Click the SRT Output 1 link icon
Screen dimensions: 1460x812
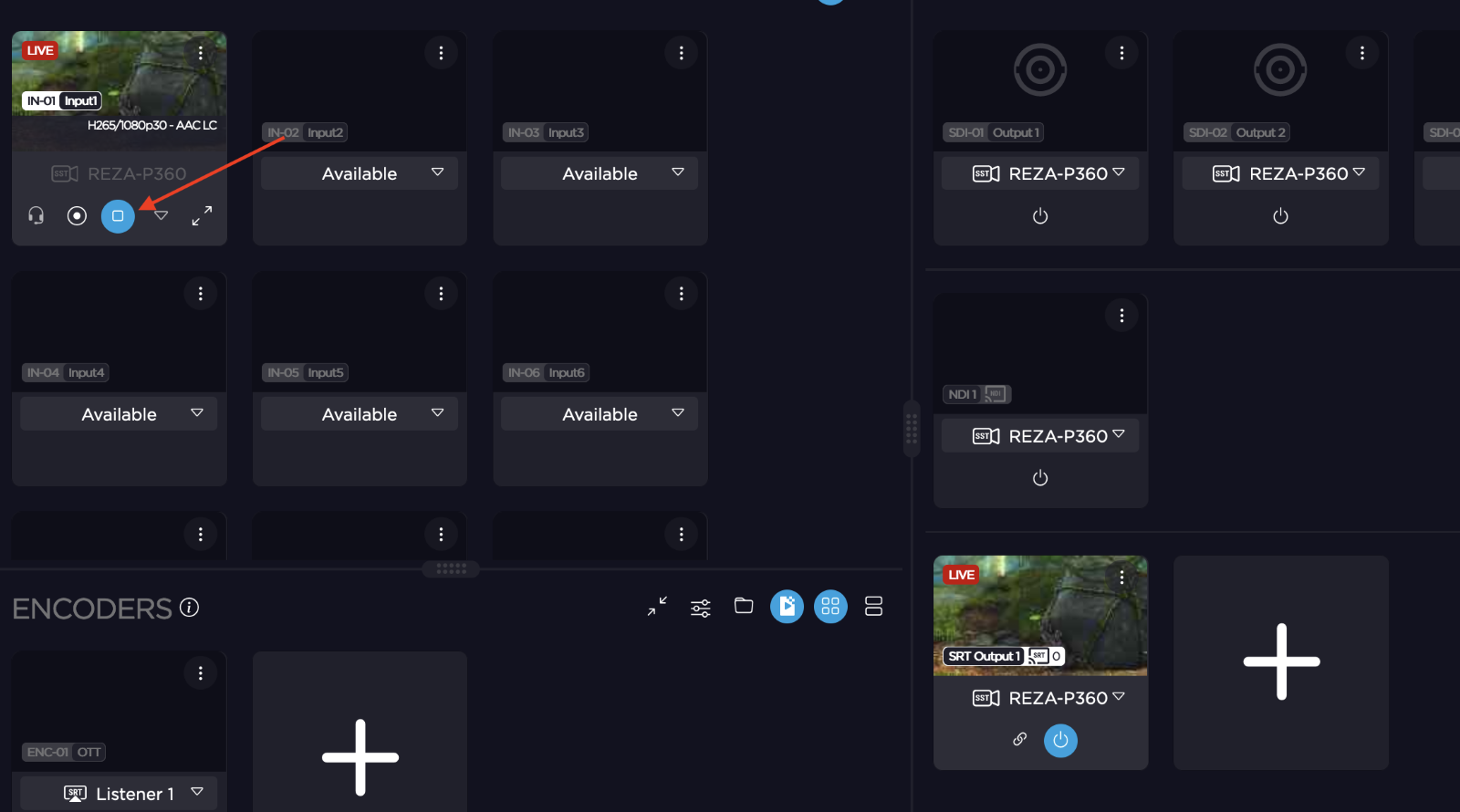[1020, 739]
